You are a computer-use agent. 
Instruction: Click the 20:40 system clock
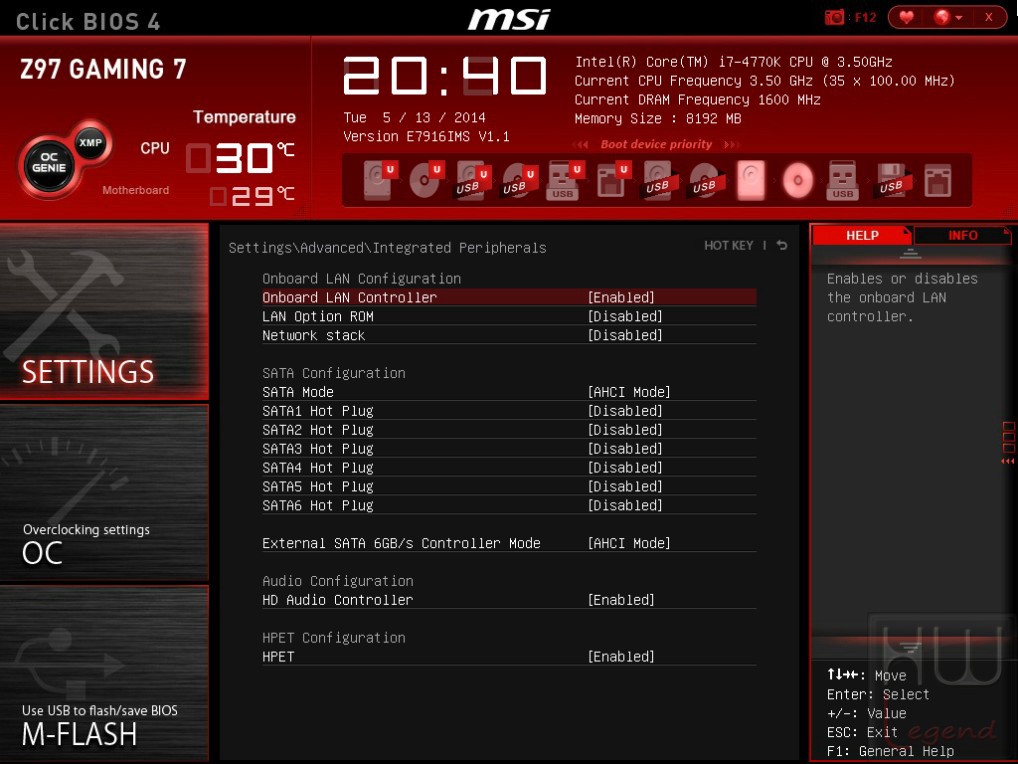pyautogui.click(x=445, y=76)
